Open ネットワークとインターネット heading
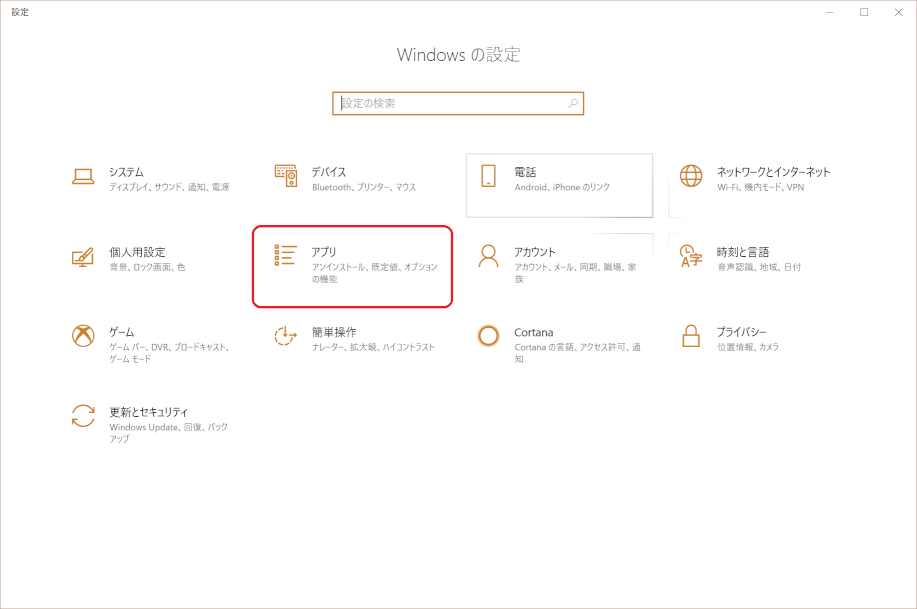Viewport: 917px width, 609px height. coord(774,172)
